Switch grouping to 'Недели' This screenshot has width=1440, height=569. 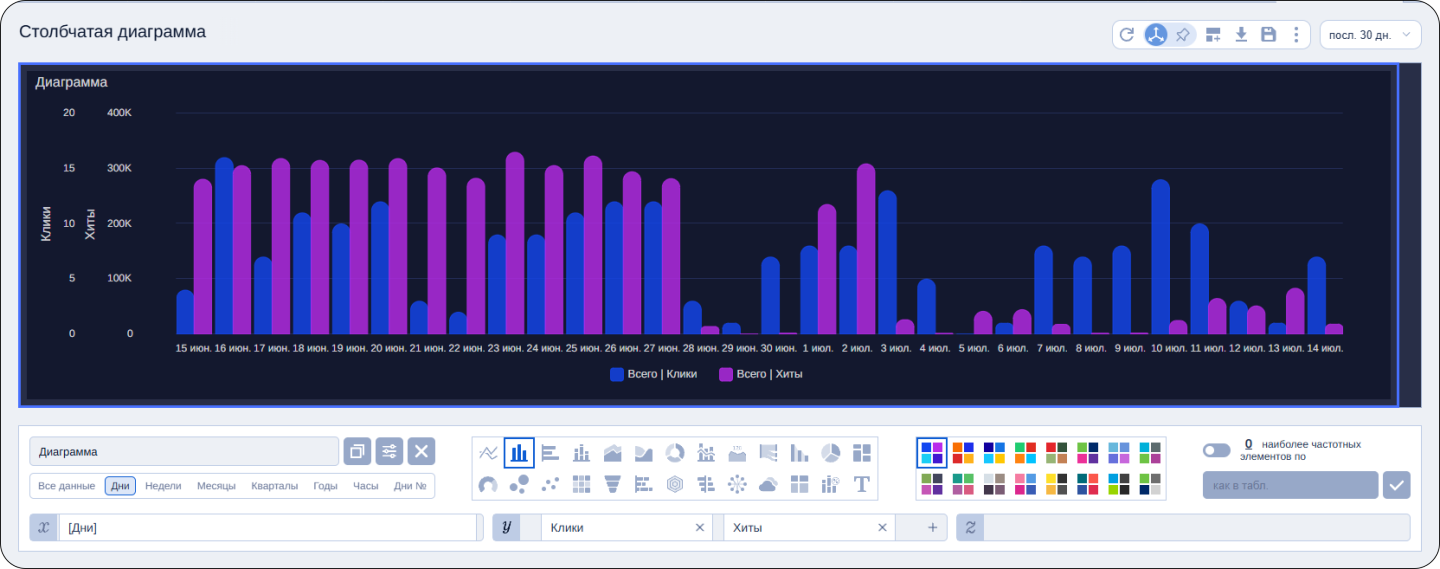(163, 486)
